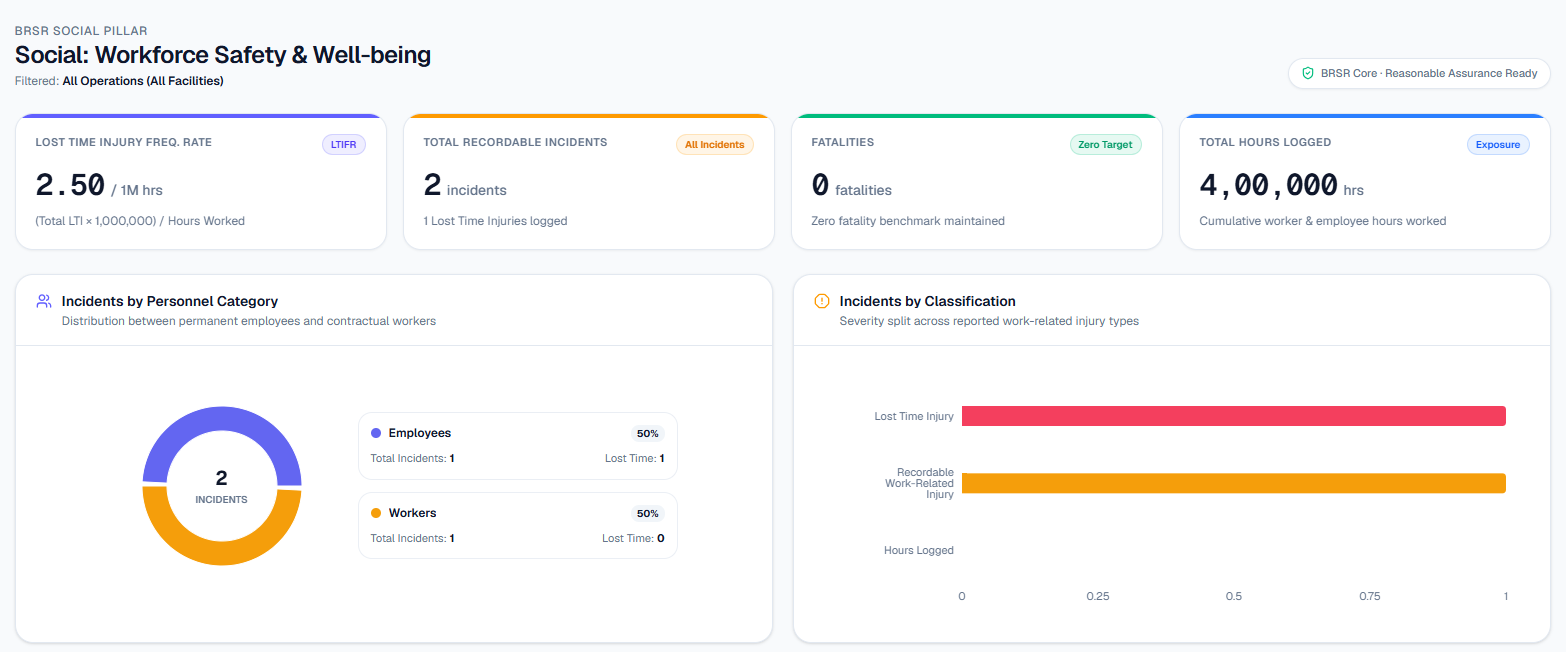The width and height of the screenshot is (1566, 652).
Task: Click Total Incidents: 1 under Employees
Action: [413, 458]
